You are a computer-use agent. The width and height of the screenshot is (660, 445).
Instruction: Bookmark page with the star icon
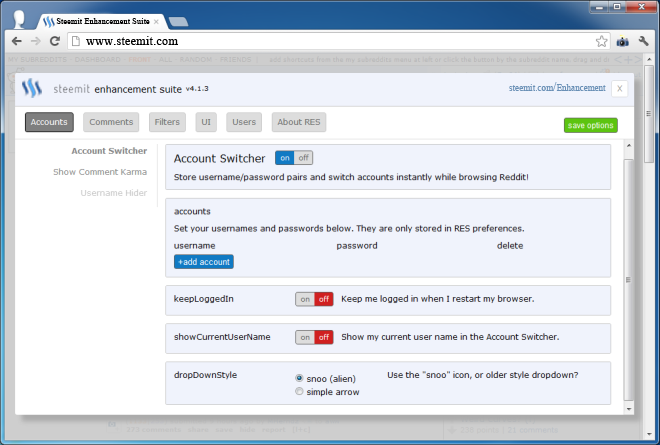601,41
